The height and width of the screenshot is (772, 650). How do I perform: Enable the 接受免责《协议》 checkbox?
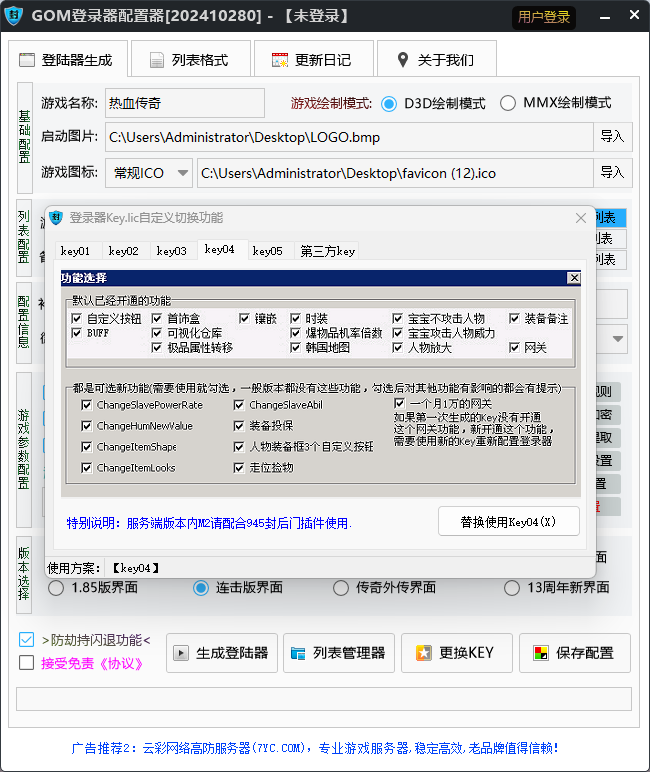(x=27, y=662)
